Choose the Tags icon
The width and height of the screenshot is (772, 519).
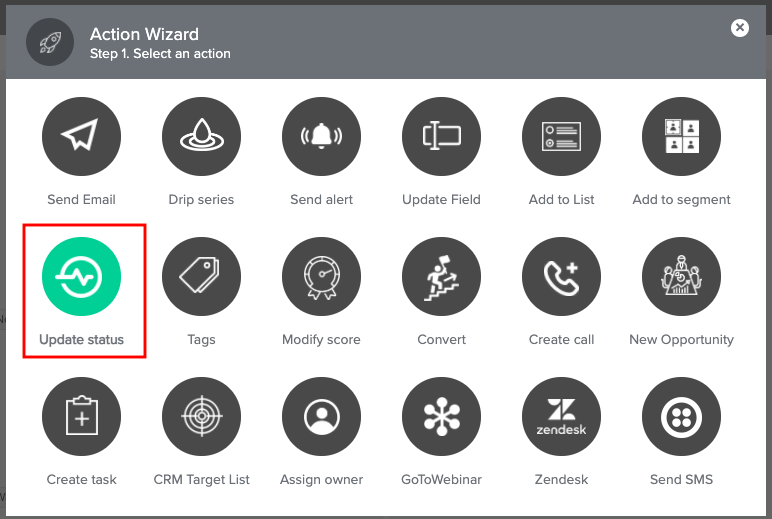tap(201, 276)
